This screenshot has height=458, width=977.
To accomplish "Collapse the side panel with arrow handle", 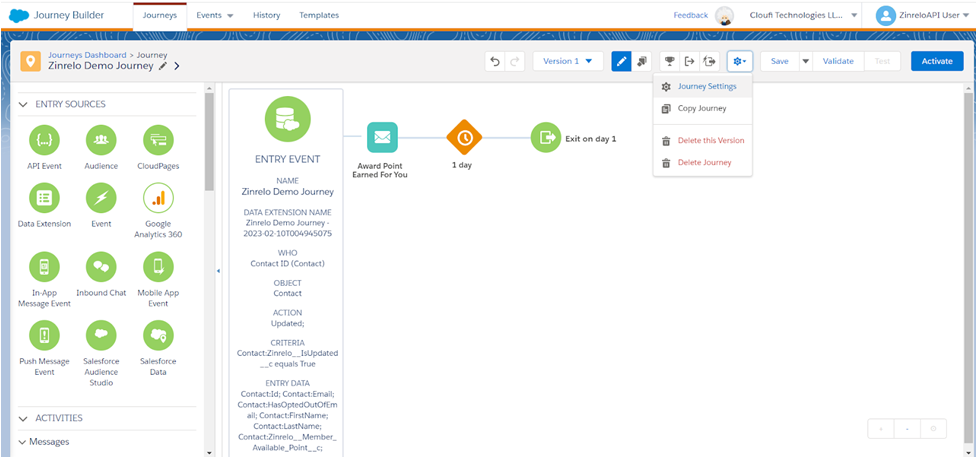I will click(219, 270).
